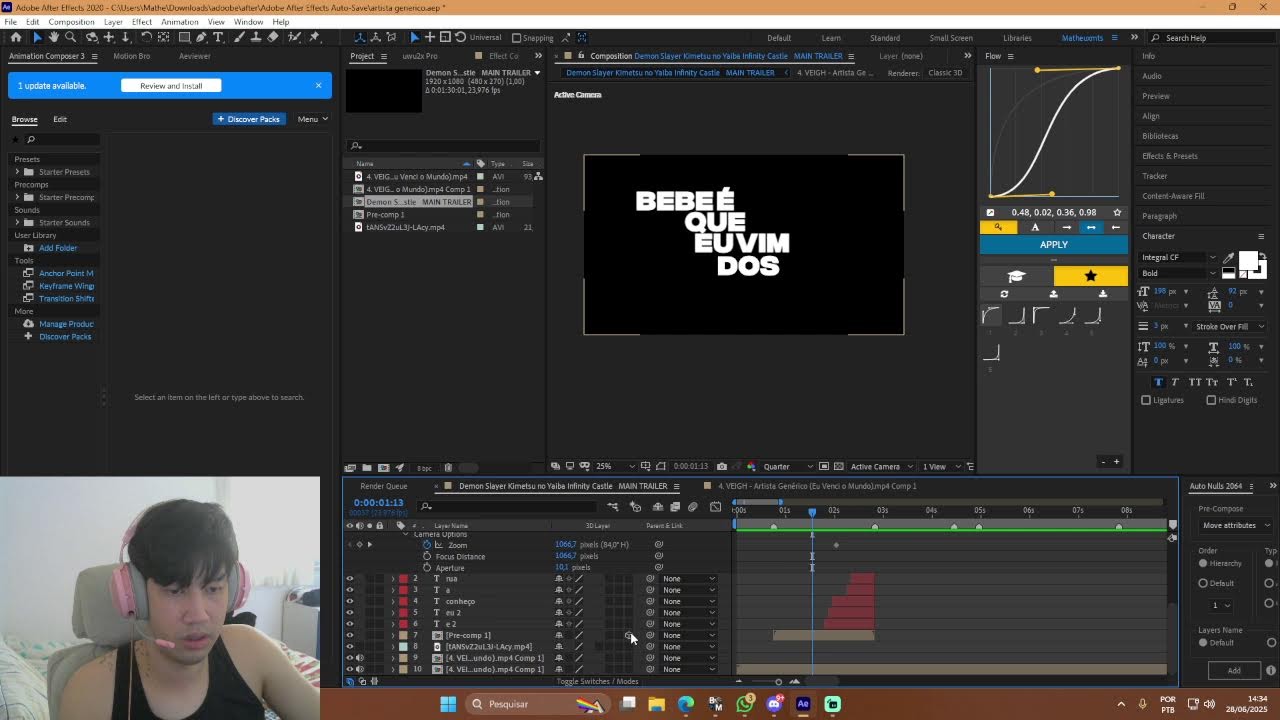Open the Bold font style dropdown
Image resolution: width=1280 pixels, height=720 pixels.
pos(1180,273)
